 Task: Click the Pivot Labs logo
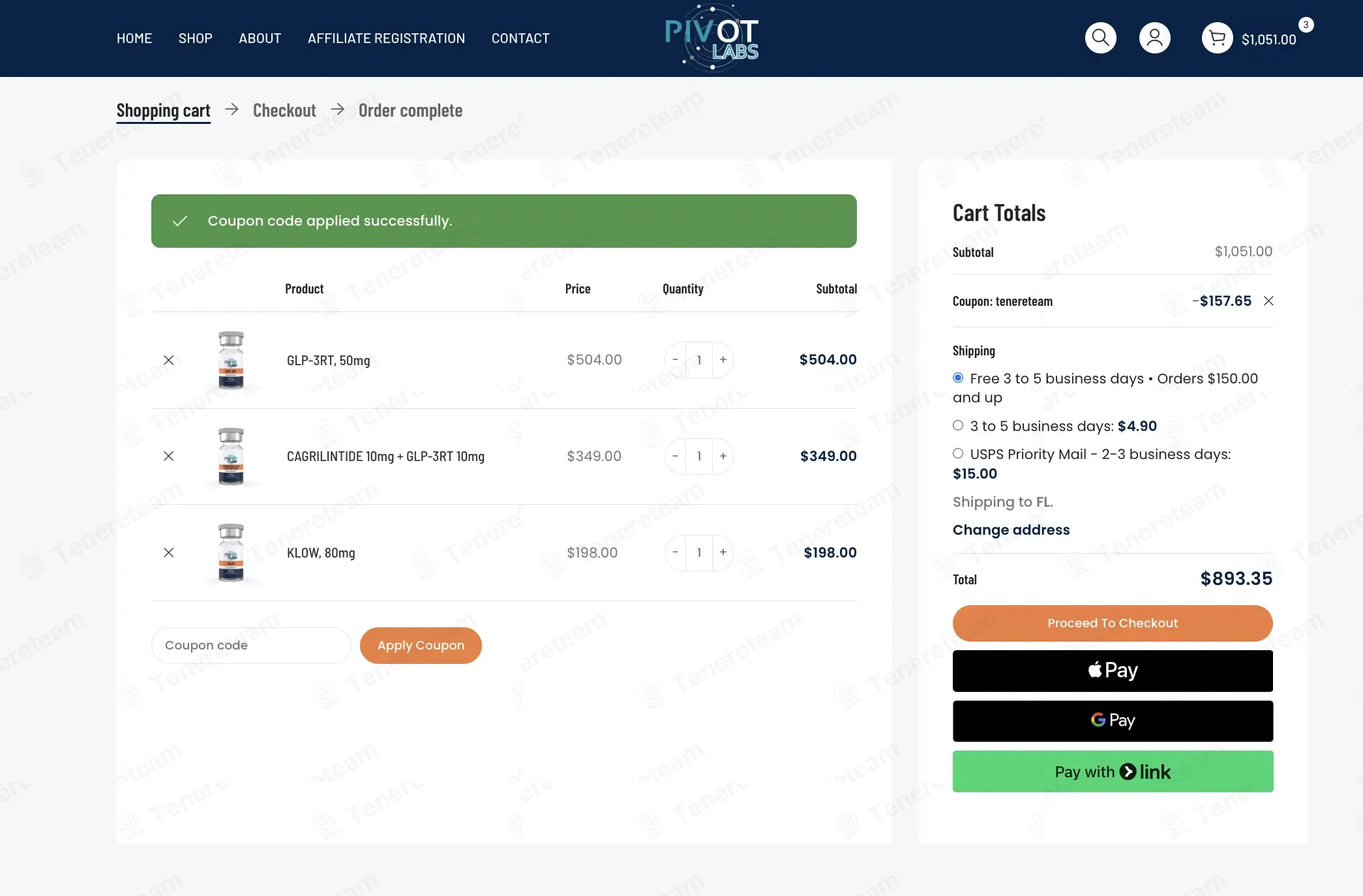[x=711, y=38]
